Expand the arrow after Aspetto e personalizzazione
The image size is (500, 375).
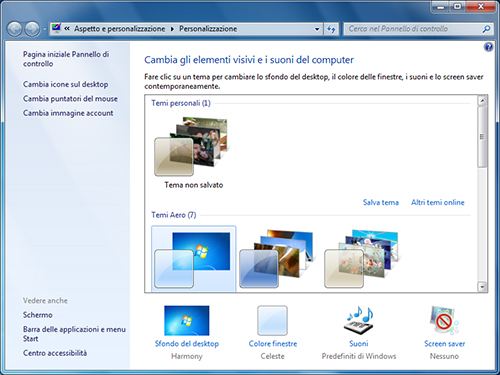point(172,29)
